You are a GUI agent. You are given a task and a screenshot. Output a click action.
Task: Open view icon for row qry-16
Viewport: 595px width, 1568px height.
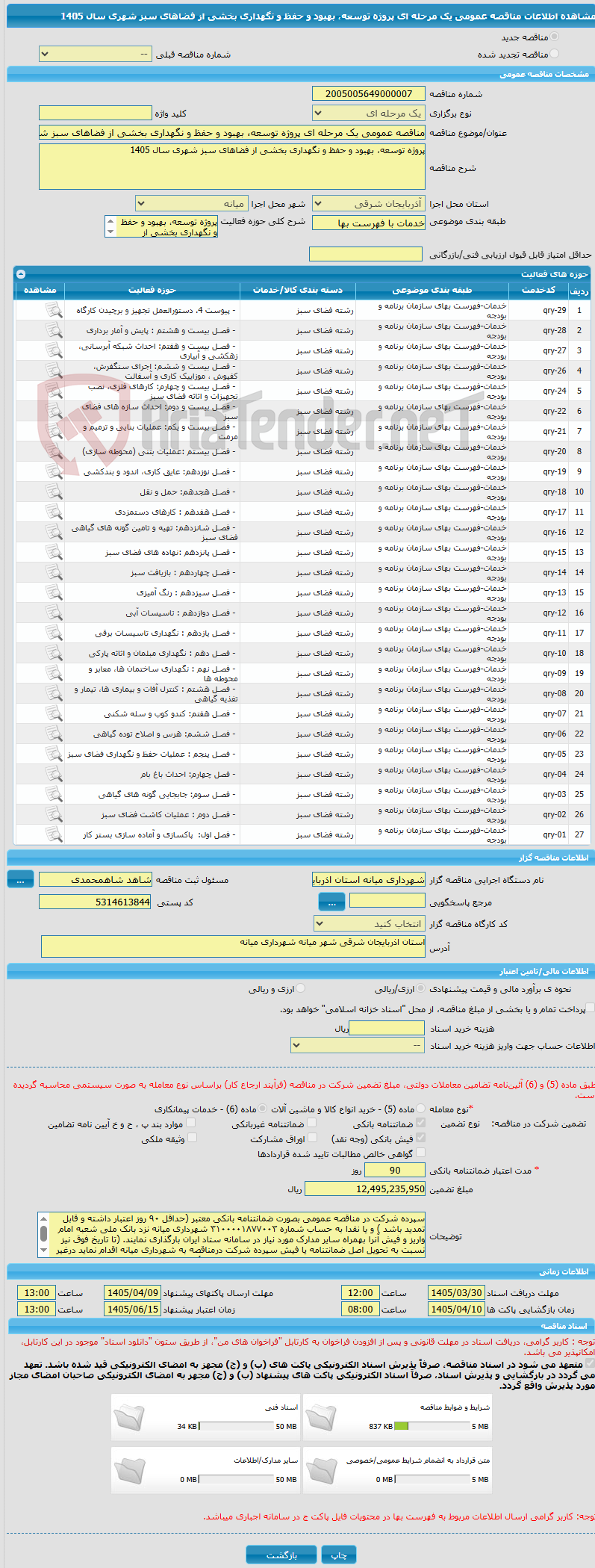pos(54,532)
